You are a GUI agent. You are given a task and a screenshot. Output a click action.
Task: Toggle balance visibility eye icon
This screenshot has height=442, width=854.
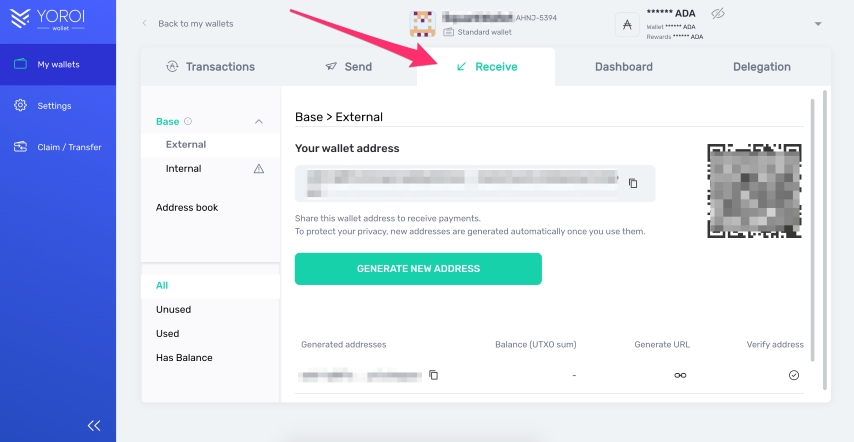(x=717, y=13)
